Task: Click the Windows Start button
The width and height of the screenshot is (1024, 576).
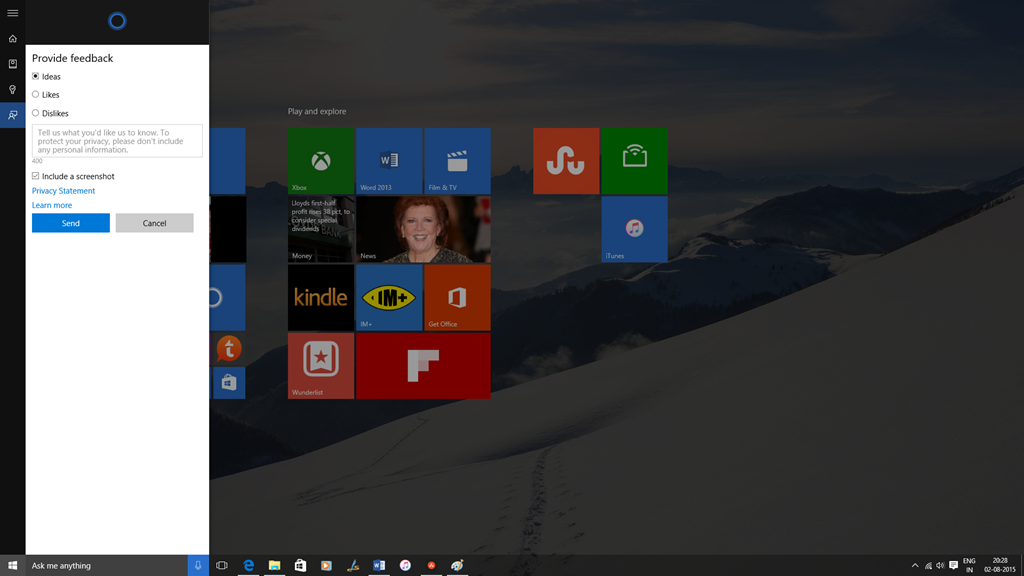Action: [12, 566]
